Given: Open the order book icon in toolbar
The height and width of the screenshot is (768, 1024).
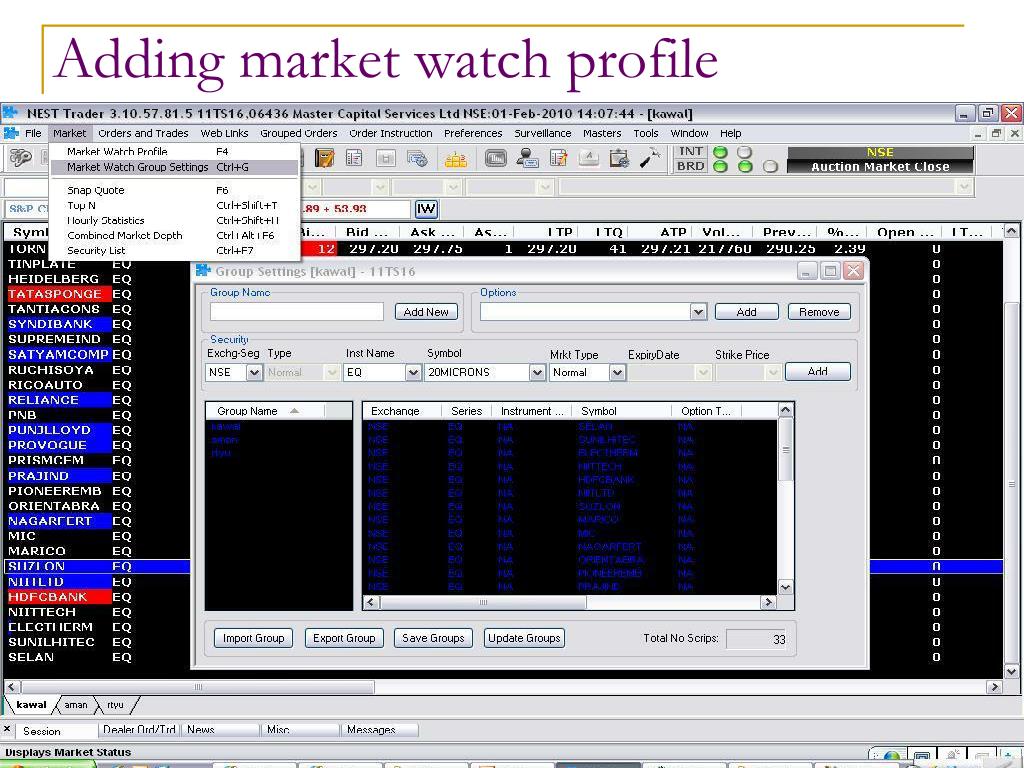Looking at the screenshot, I should tap(325, 158).
